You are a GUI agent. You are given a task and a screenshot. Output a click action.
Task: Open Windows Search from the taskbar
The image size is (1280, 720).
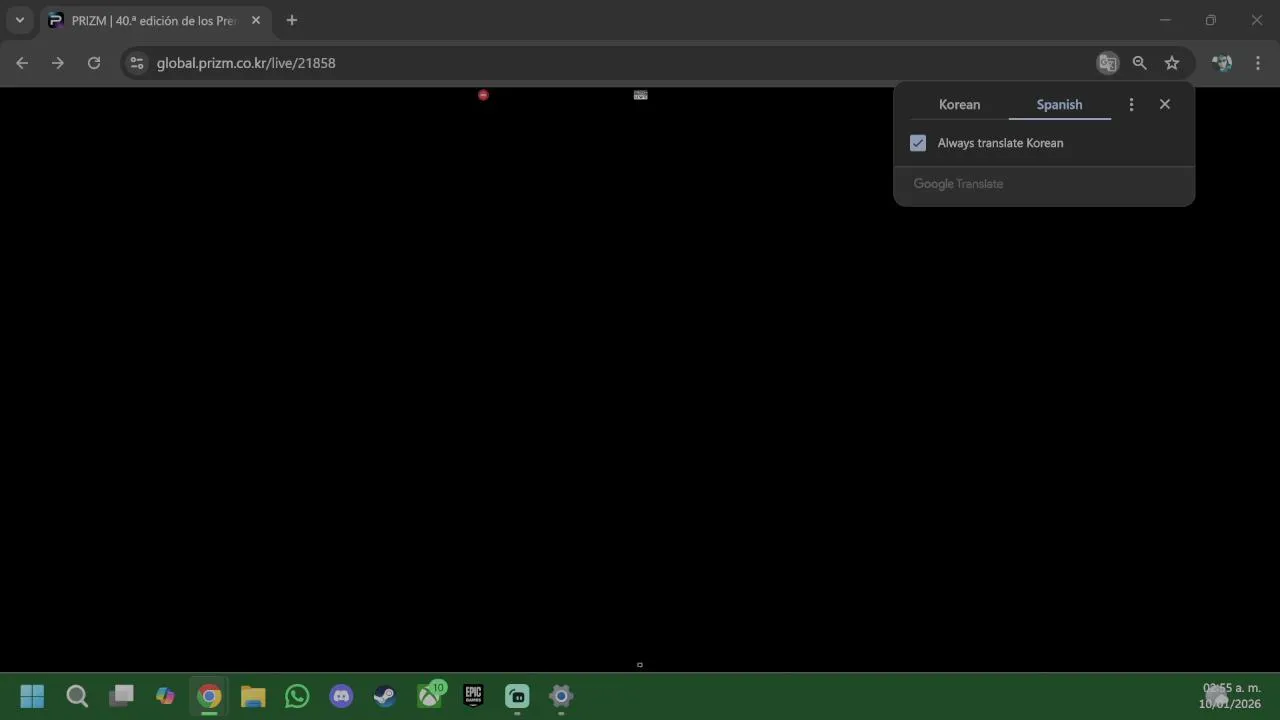click(77, 696)
